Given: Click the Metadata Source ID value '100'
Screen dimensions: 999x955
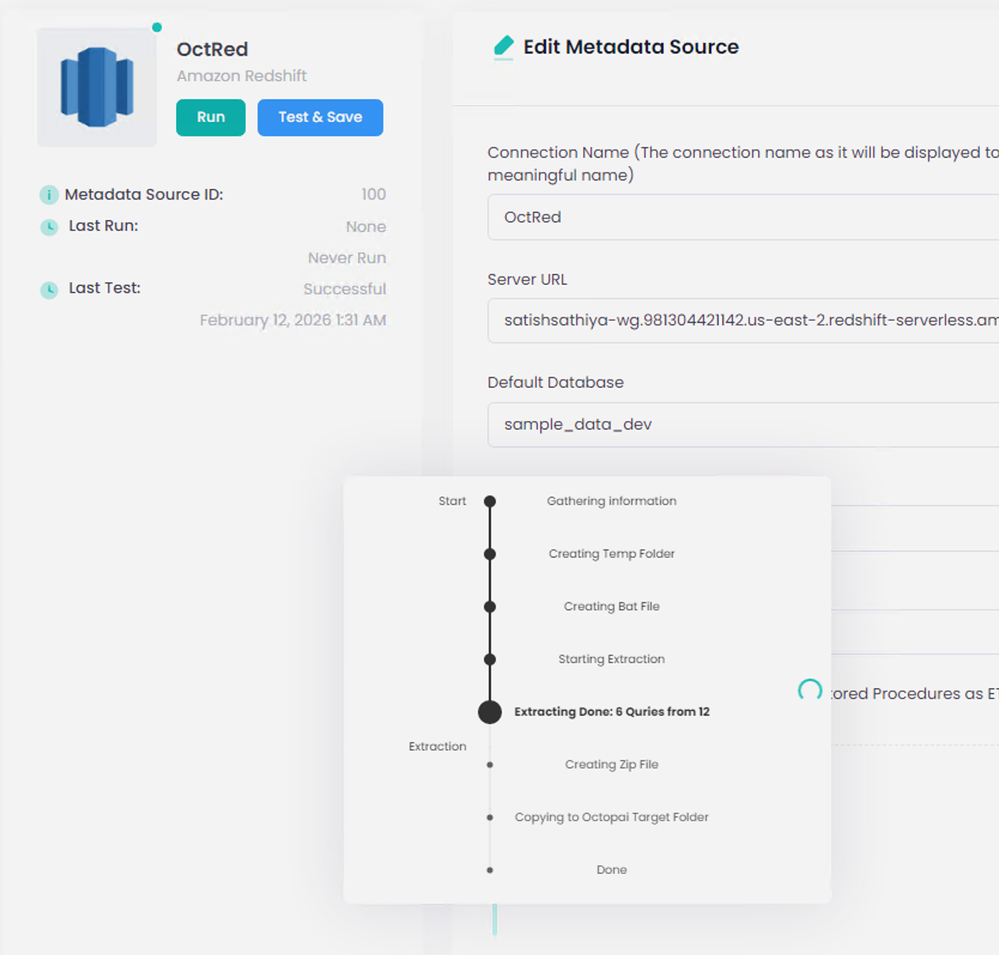Looking at the screenshot, I should pos(374,194).
